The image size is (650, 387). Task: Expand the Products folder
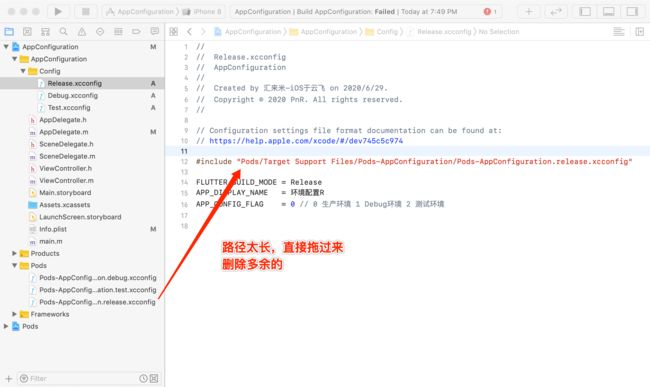tap(15, 253)
